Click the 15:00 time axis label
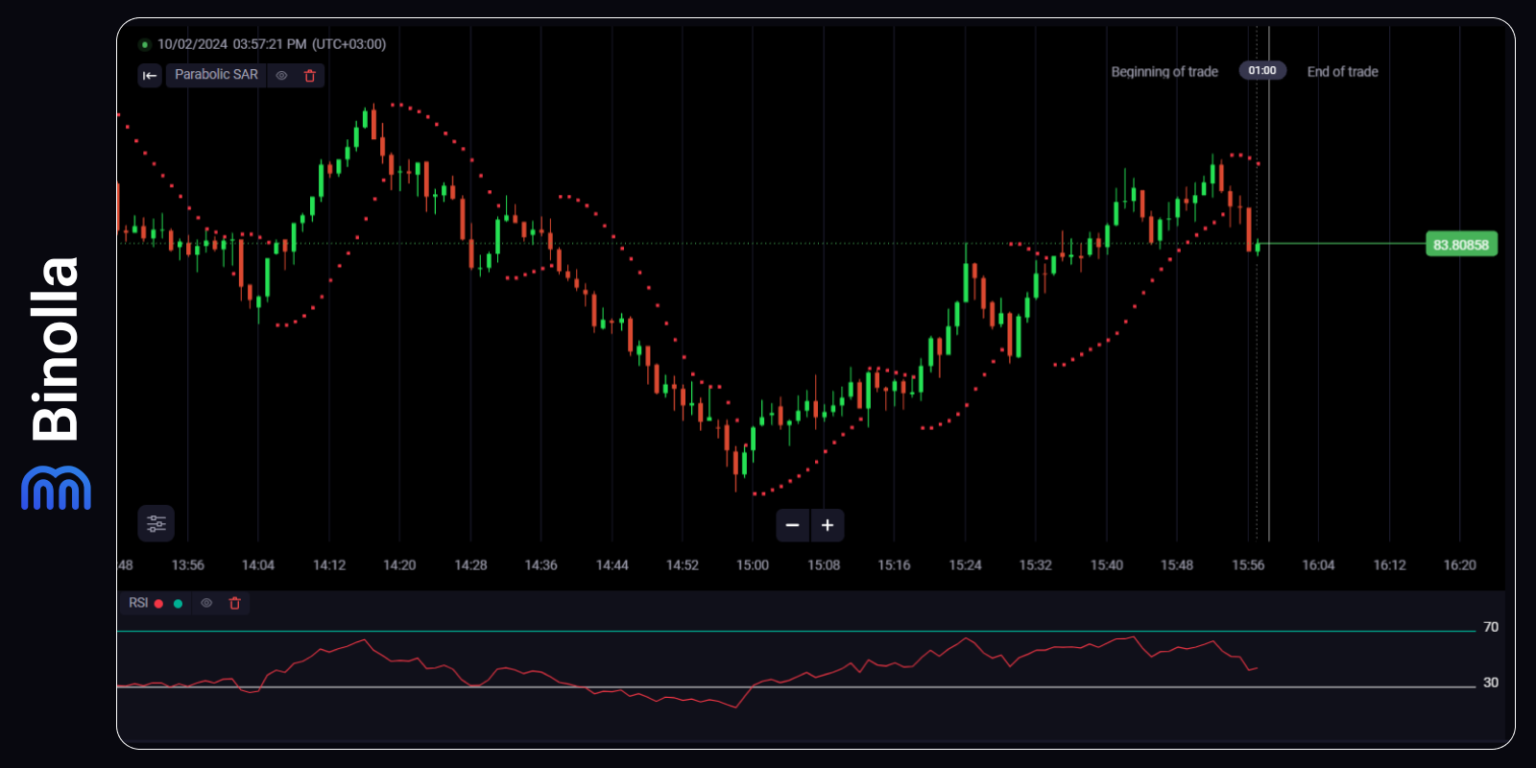Viewport: 1536px width, 768px height. pos(752,564)
